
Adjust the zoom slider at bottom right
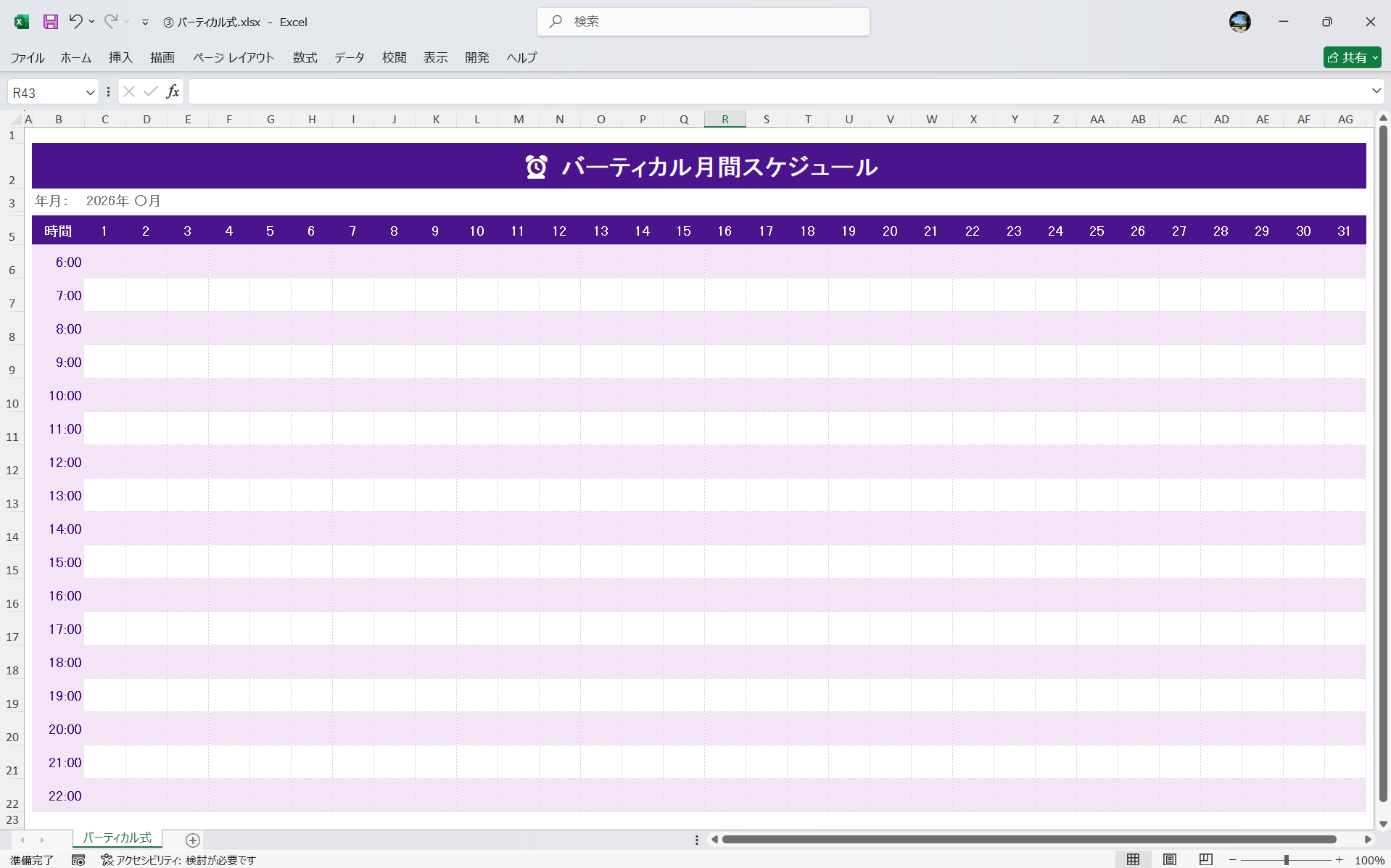(1286, 860)
